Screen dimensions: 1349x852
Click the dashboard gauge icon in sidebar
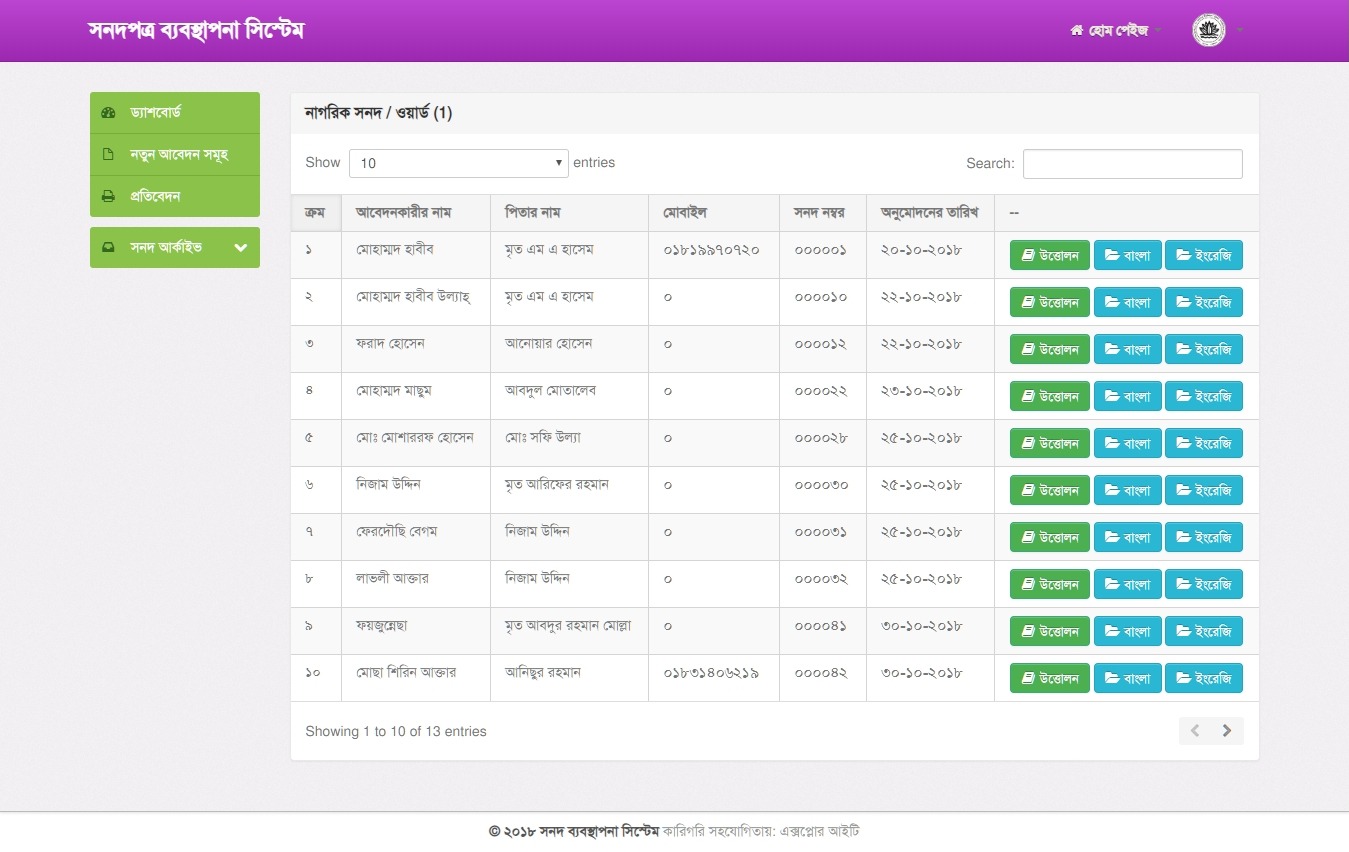pos(108,113)
